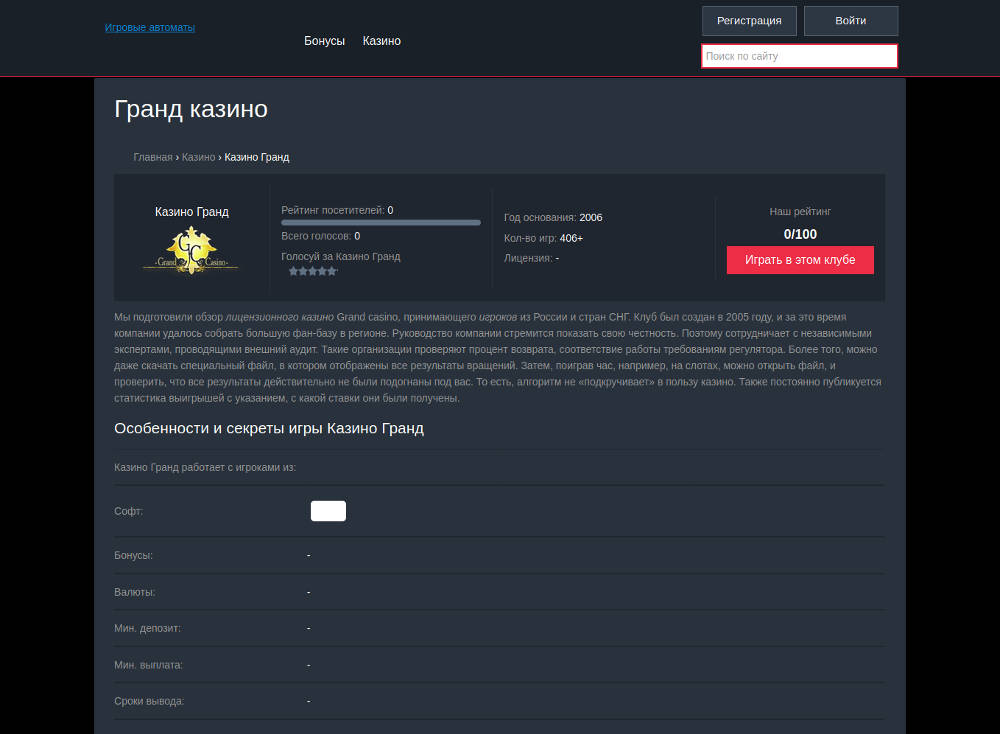Click the Особенности и секреты игры Казино Гранд heading
The height and width of the screenshot is (734, 1000).
tap(269, 429)
